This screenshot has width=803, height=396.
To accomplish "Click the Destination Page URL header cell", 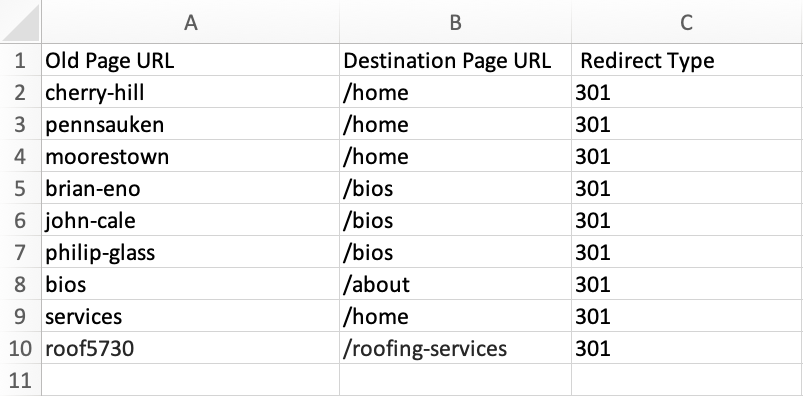I will click(x=455, y=60).
